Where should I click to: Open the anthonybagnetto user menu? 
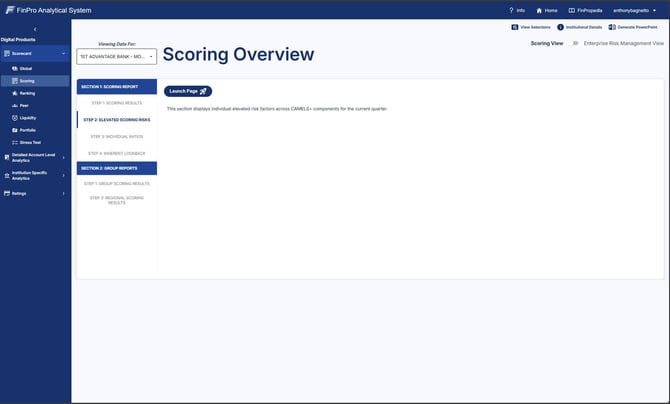pos(634,10)
